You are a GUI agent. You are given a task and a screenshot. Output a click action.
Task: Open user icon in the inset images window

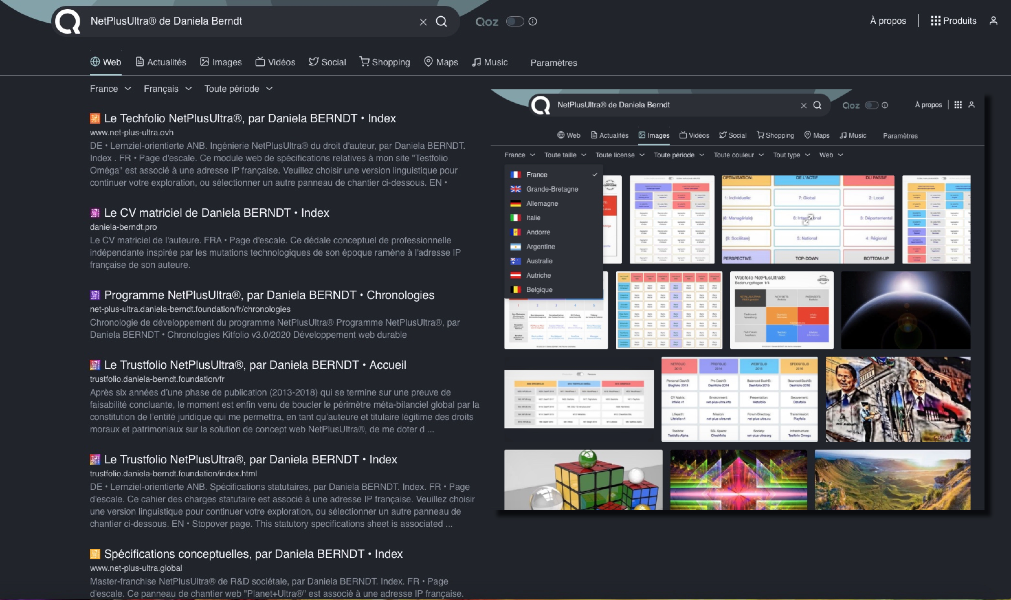(972, 104)
